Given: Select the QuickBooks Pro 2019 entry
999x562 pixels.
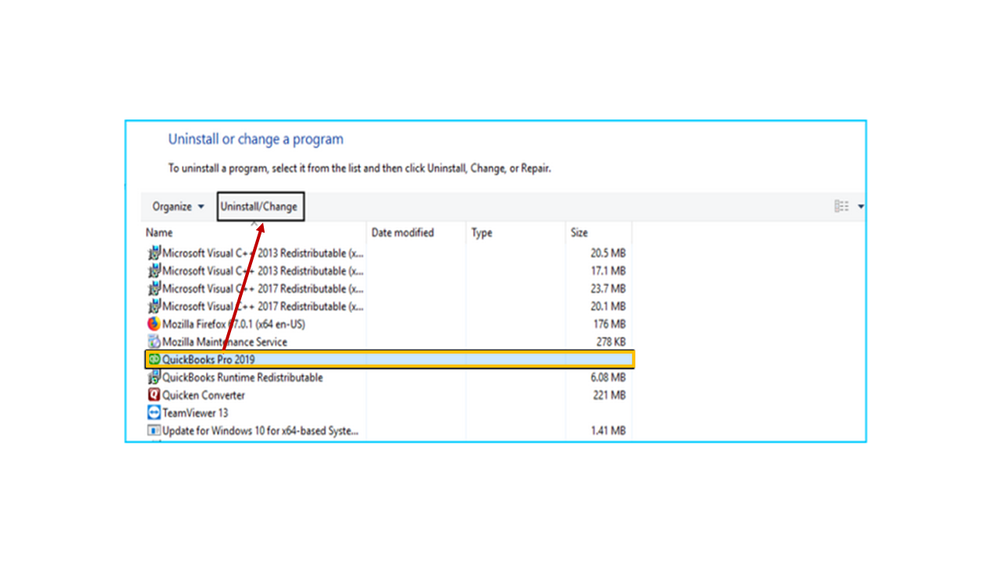Looking at the screenshot, I should (x=389, y=359).
